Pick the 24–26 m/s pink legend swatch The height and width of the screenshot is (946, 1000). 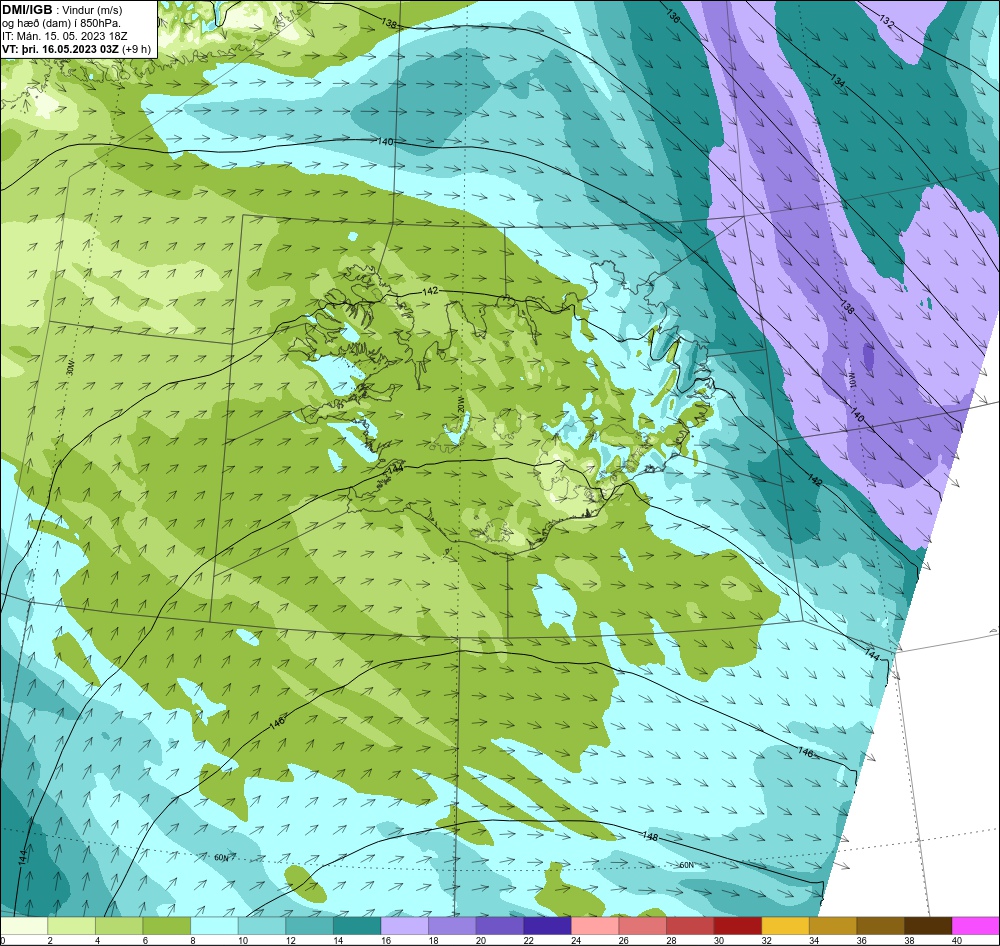tap(595, 926)
